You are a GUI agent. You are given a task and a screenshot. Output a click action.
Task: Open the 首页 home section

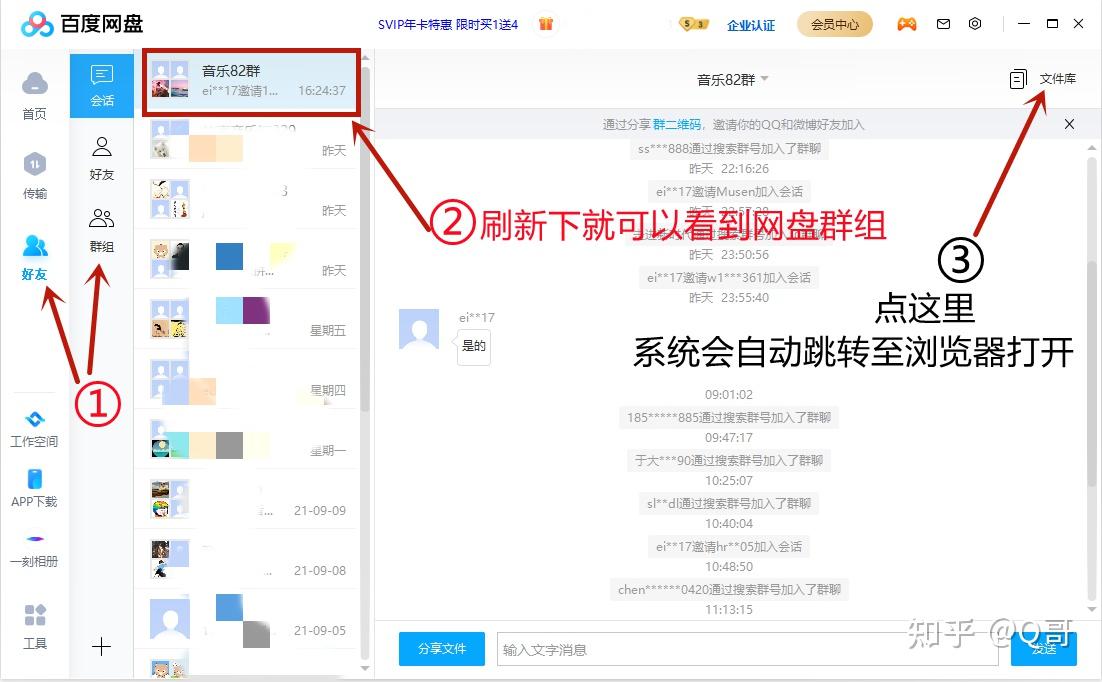(34, 96)
